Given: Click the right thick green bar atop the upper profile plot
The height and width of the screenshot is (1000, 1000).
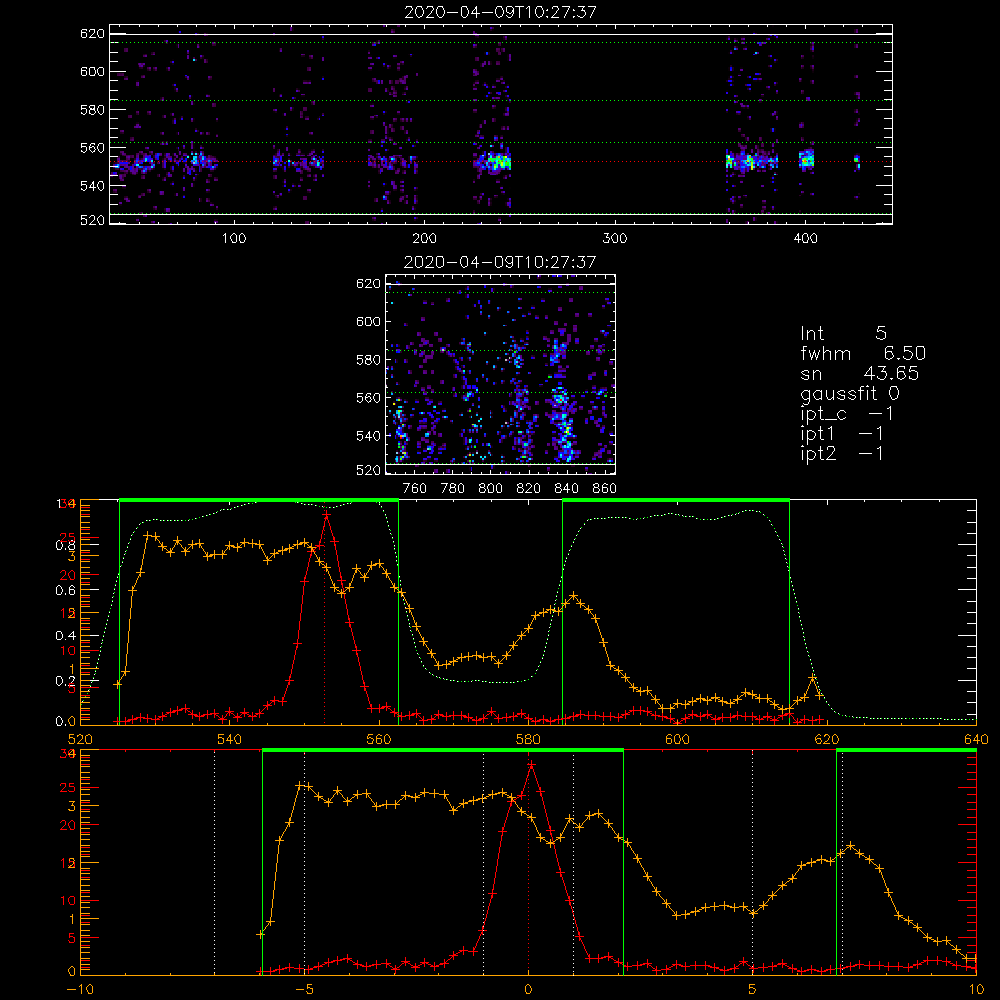Looking at the screenshot, I should click(676, 500).
